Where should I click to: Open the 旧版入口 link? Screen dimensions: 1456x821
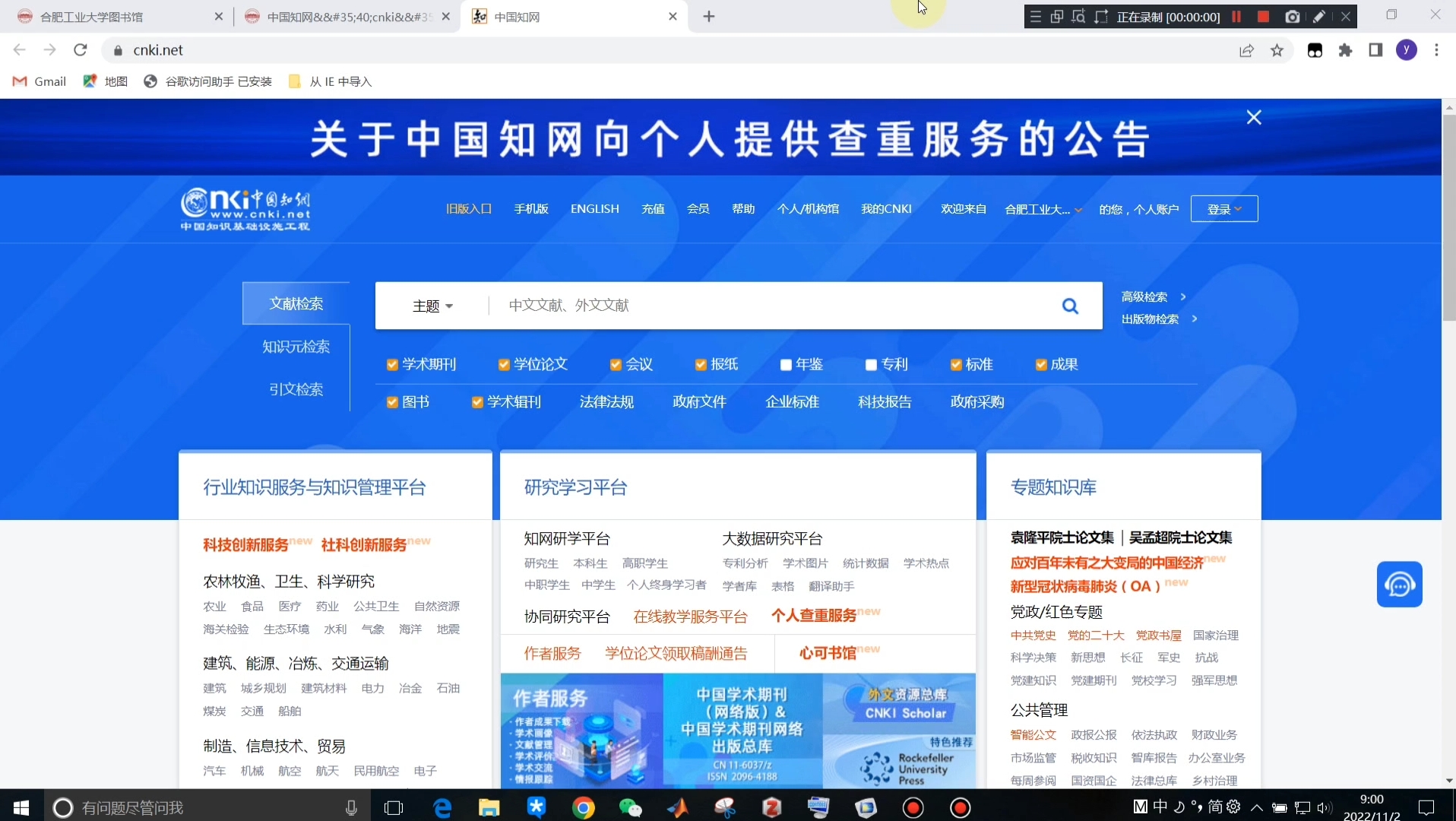click(469, 209)
